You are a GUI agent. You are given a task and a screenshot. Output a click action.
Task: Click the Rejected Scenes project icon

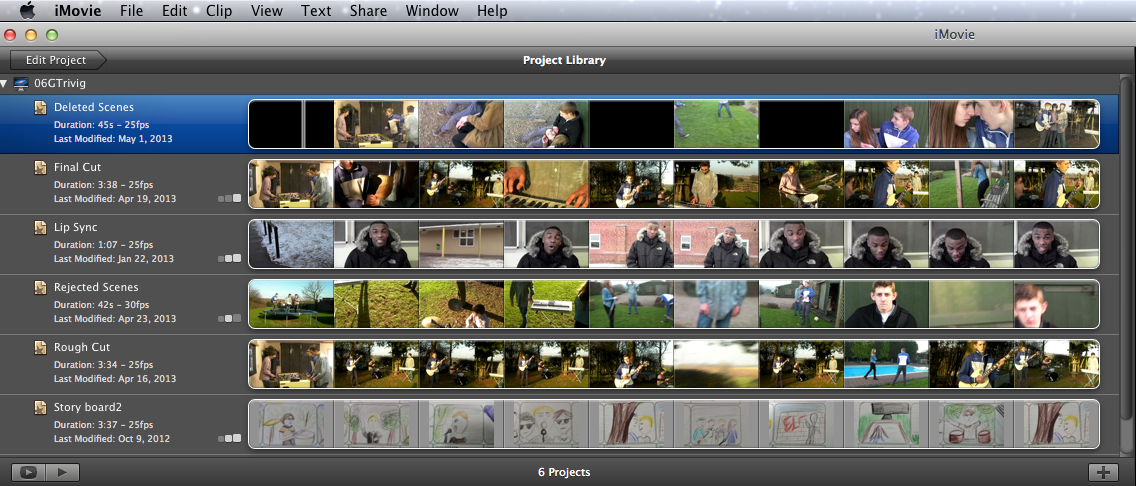pyautogui.click(x=41, y=288)
